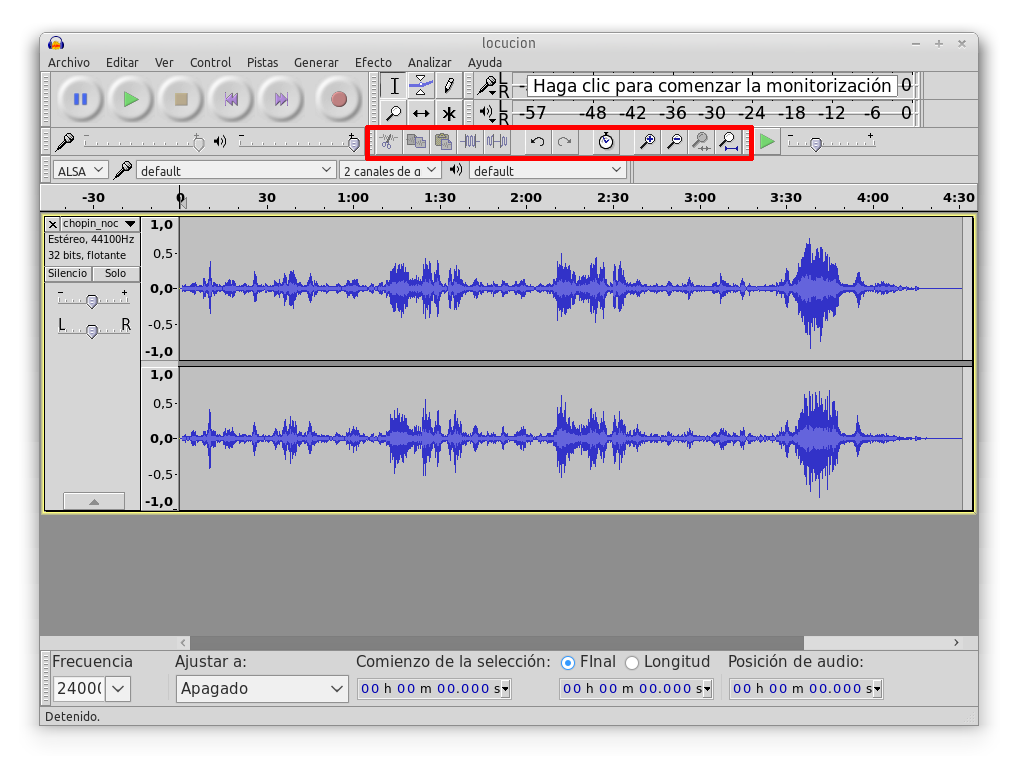Screen dimensions: 1021x767
Task: Select the Selection (I-beam) tool
Action: (x=394, y=85)
